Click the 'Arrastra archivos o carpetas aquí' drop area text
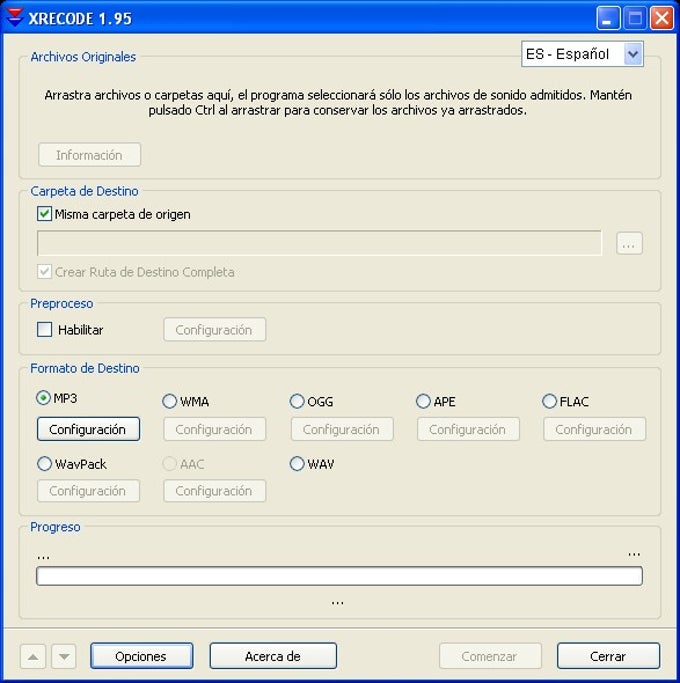The width and height of the screenshot is (680, 683). click(x=338, y=102)
